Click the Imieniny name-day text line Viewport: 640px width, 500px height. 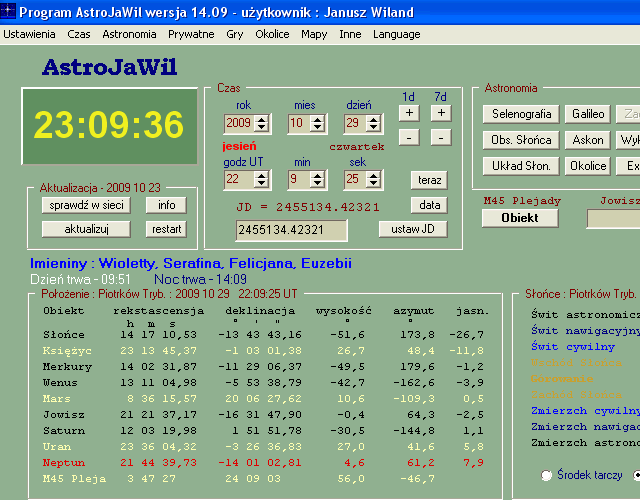click(191, 264)
